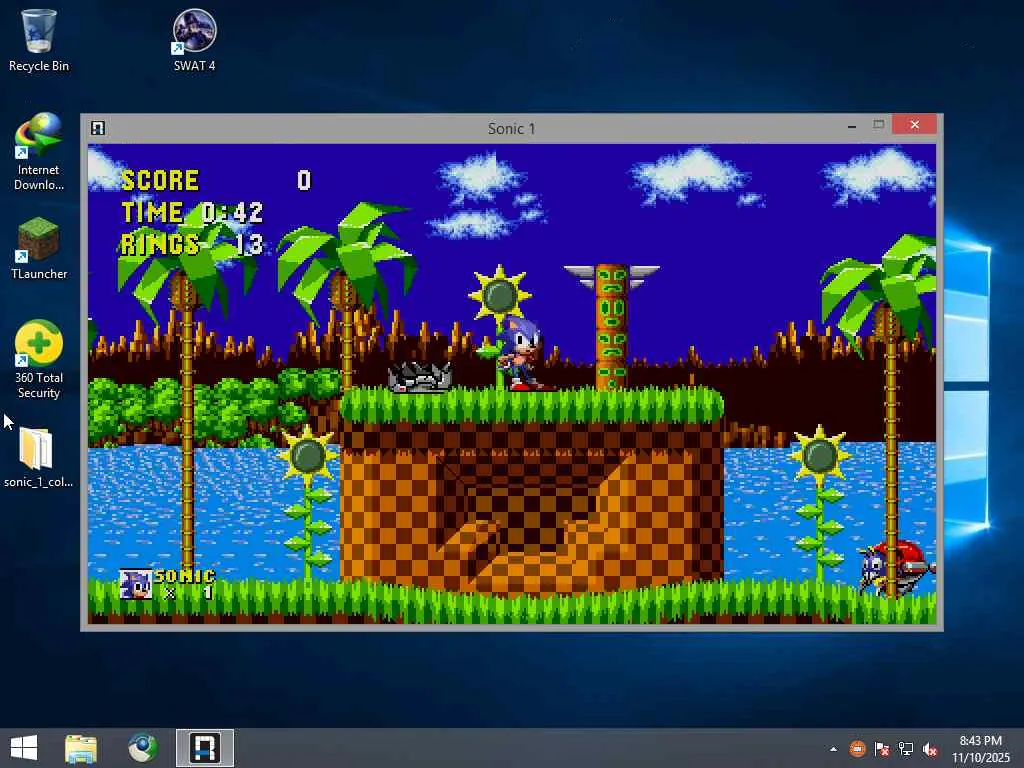
Task: Click the Sonic lives icon in HUD
Action: (135, 584)
